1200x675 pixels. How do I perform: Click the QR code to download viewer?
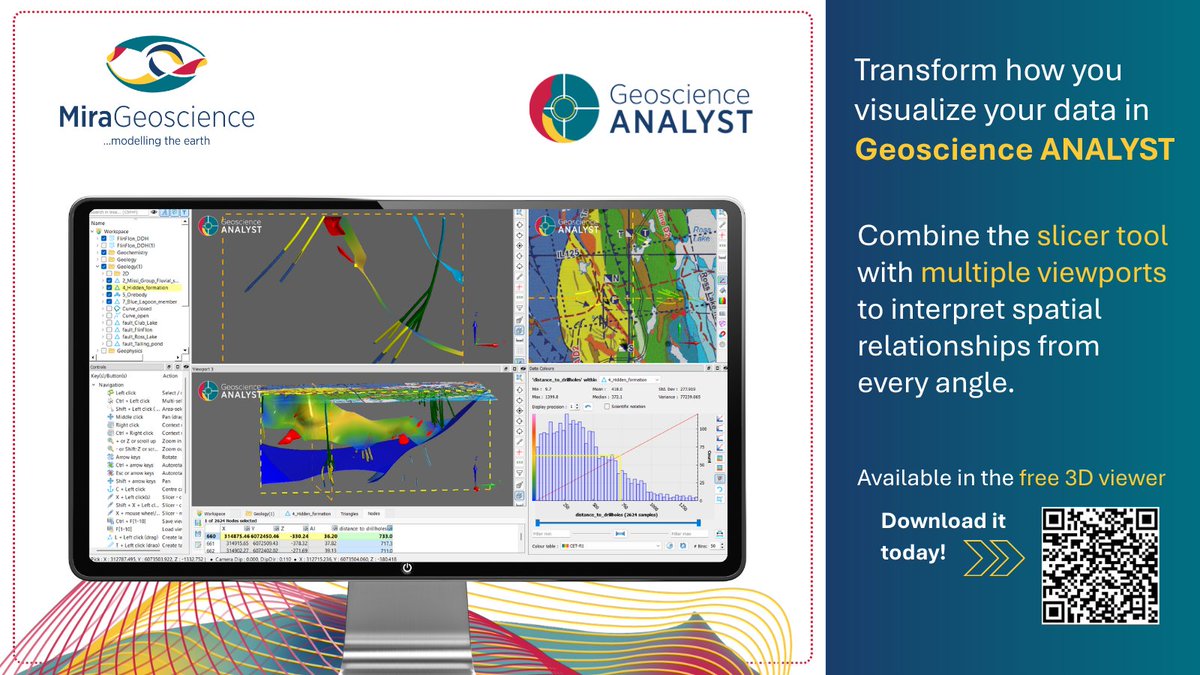point(1100,565)
